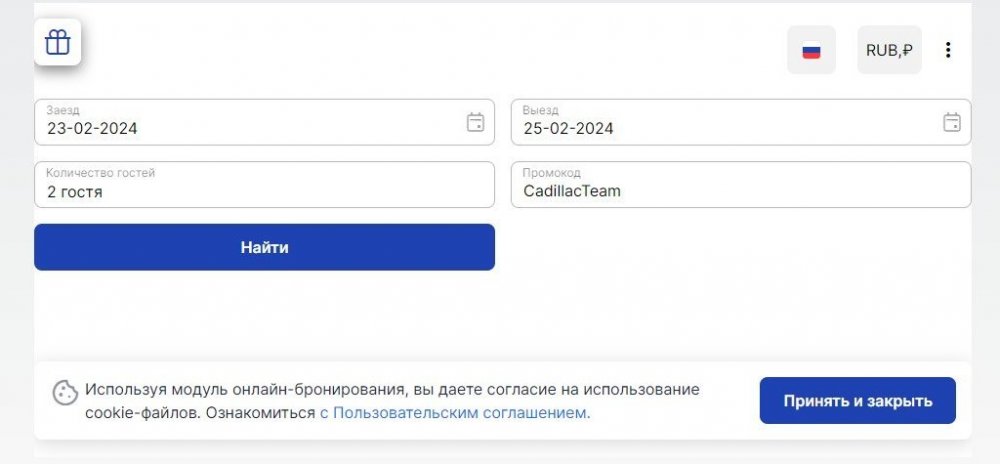1000x464 pixels.
Task: Click the calendar icon in the Выезд field
Action: click(952, 122)
